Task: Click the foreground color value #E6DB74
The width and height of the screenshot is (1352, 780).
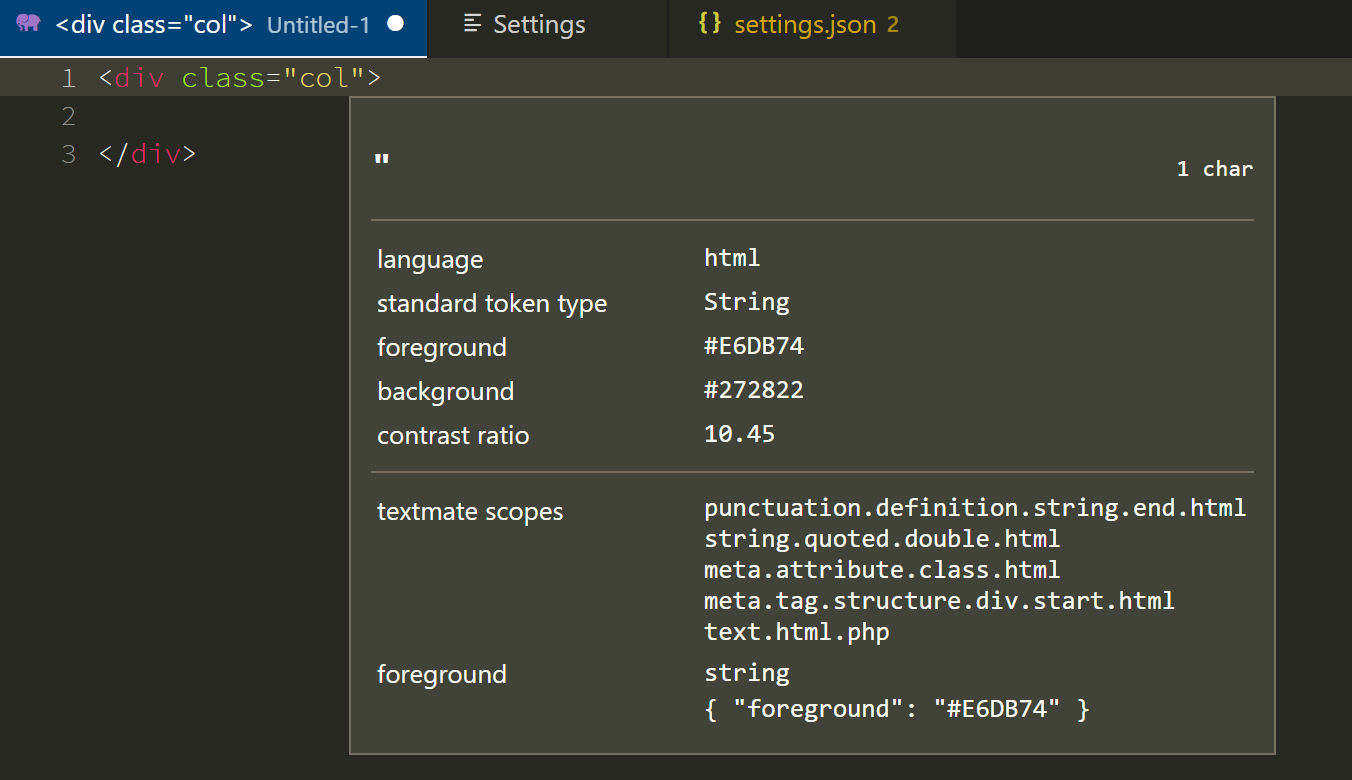Action: tap(752, 345)
